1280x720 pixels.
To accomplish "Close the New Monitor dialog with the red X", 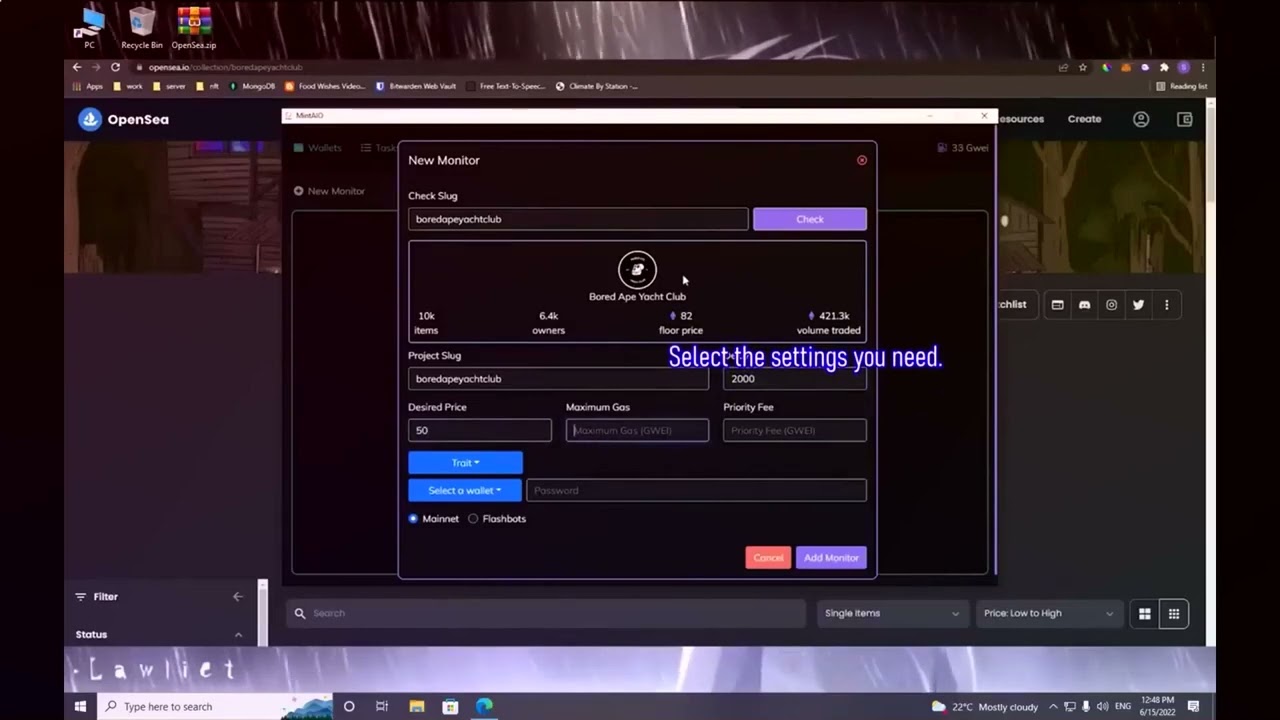I will (x=862, y=160).
